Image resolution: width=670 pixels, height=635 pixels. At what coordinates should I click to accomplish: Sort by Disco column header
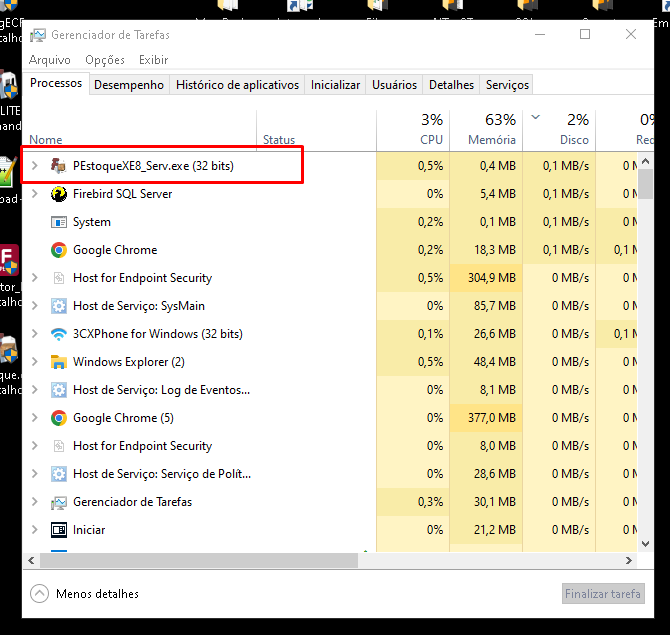point(559,129)
